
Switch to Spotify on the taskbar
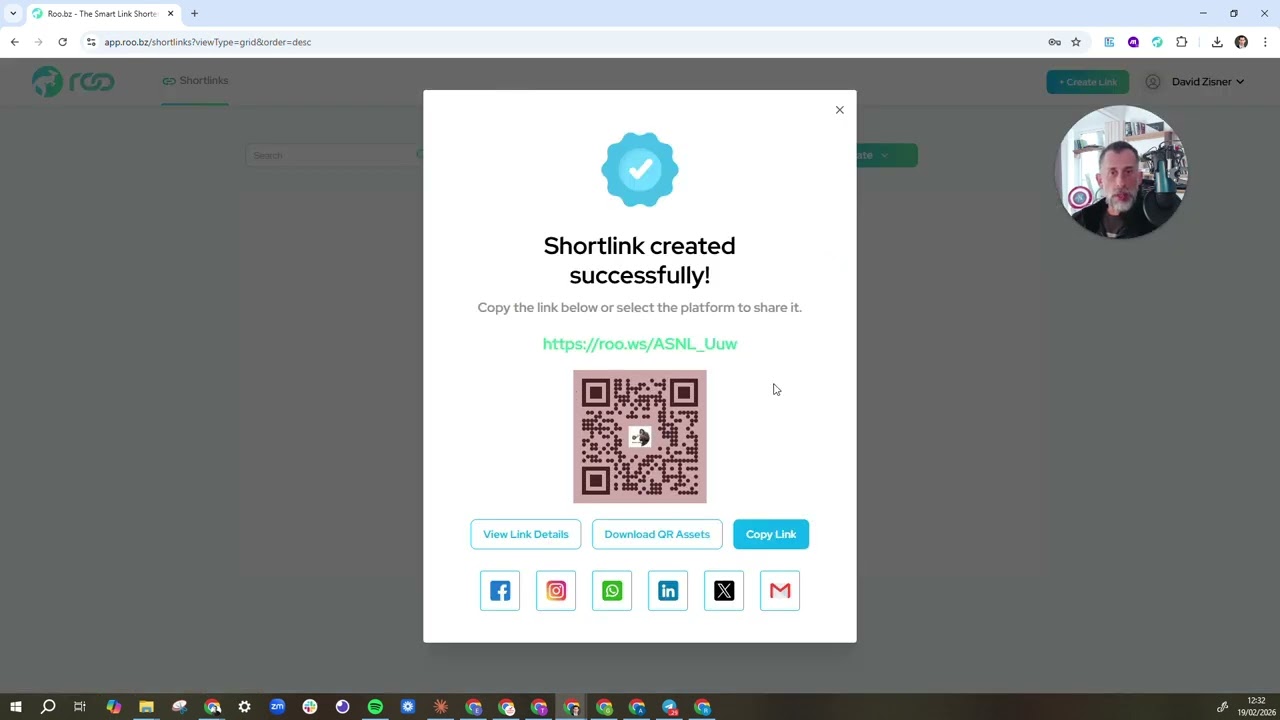pyautogui.click(x=375, y=707)
